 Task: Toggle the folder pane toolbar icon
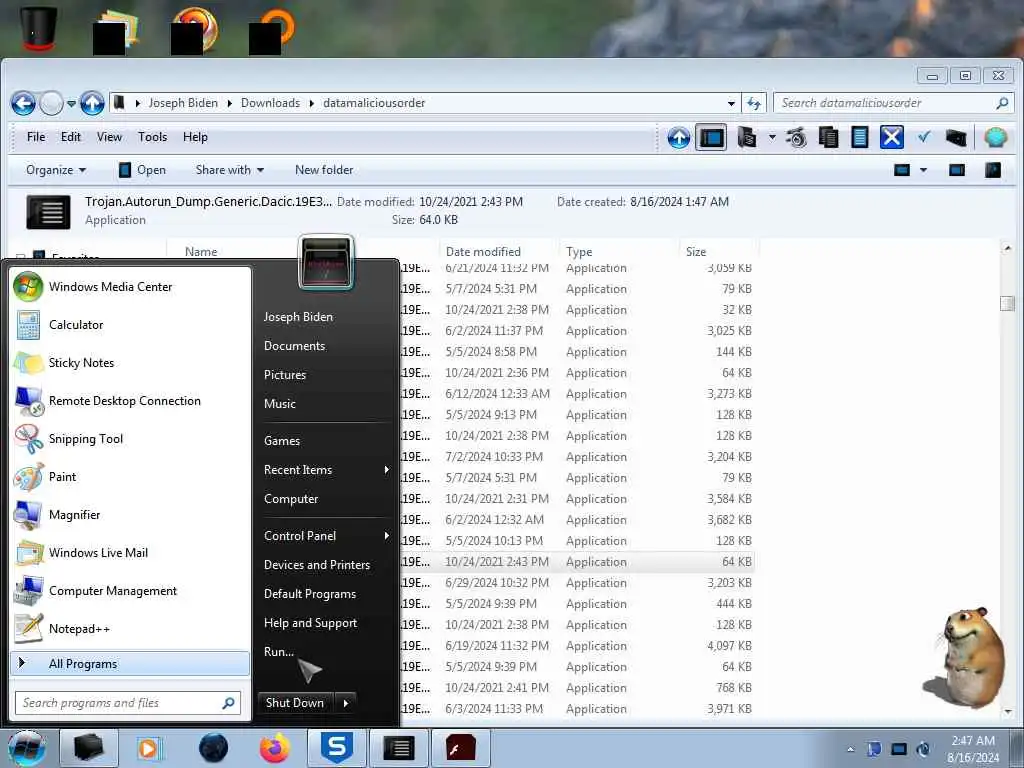coord(711,138)
